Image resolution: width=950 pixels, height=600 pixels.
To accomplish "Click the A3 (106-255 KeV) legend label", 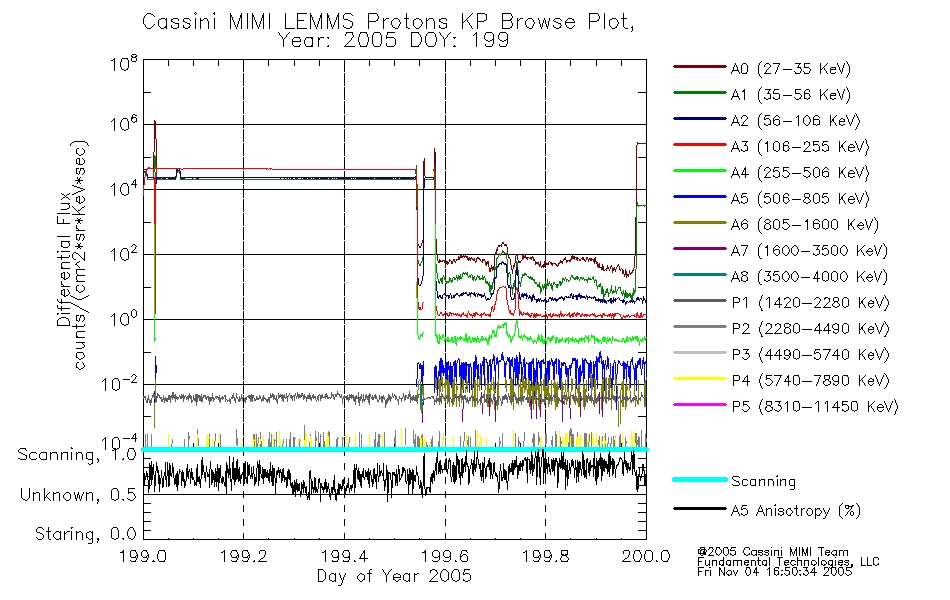I will [800, 147].
